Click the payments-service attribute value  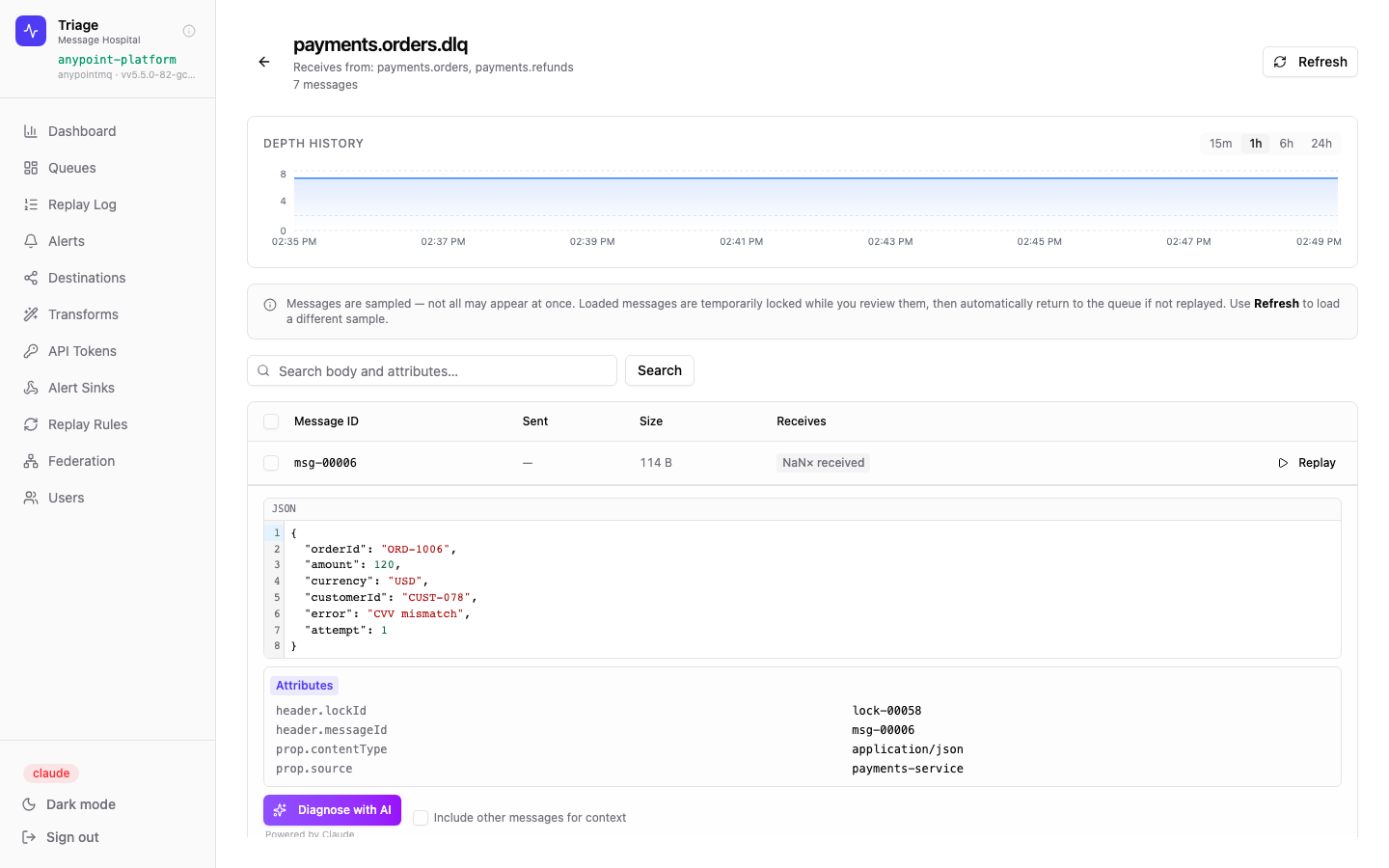pyautogui.click(x=908, y=769)
